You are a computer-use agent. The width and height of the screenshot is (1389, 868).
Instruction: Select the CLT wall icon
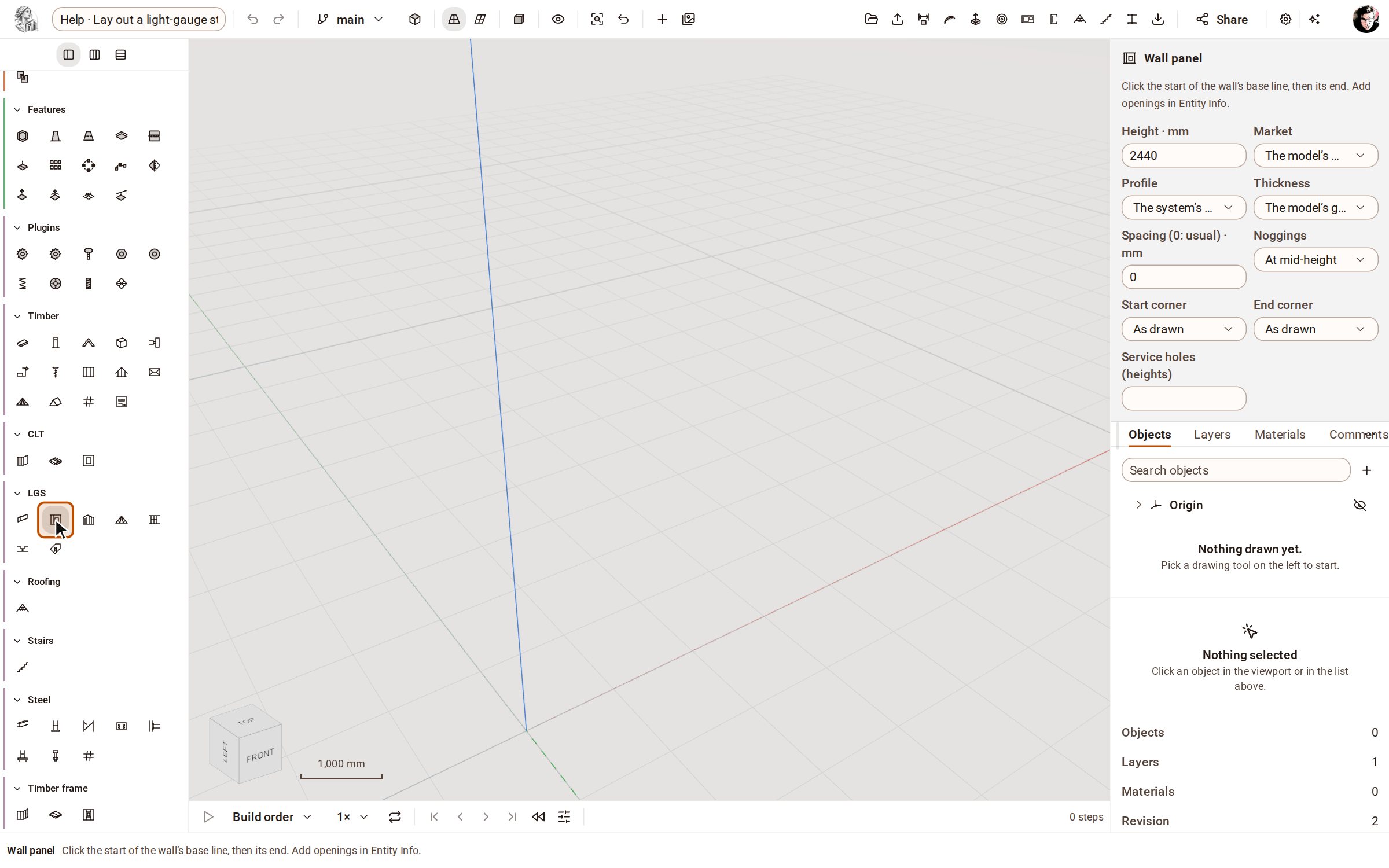(x=23, y=461)
